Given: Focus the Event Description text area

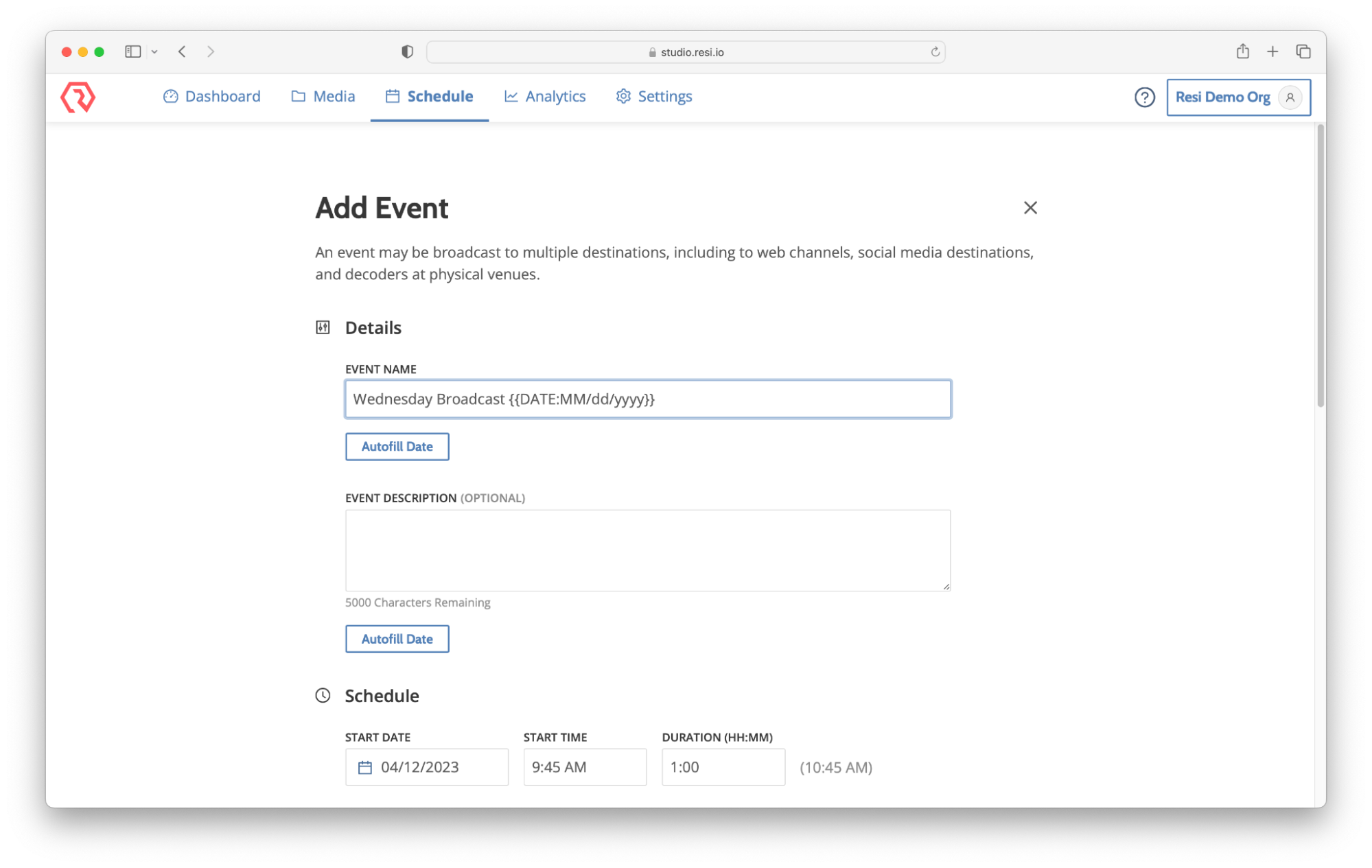Looking at the screenshot, I should point(647,550).
